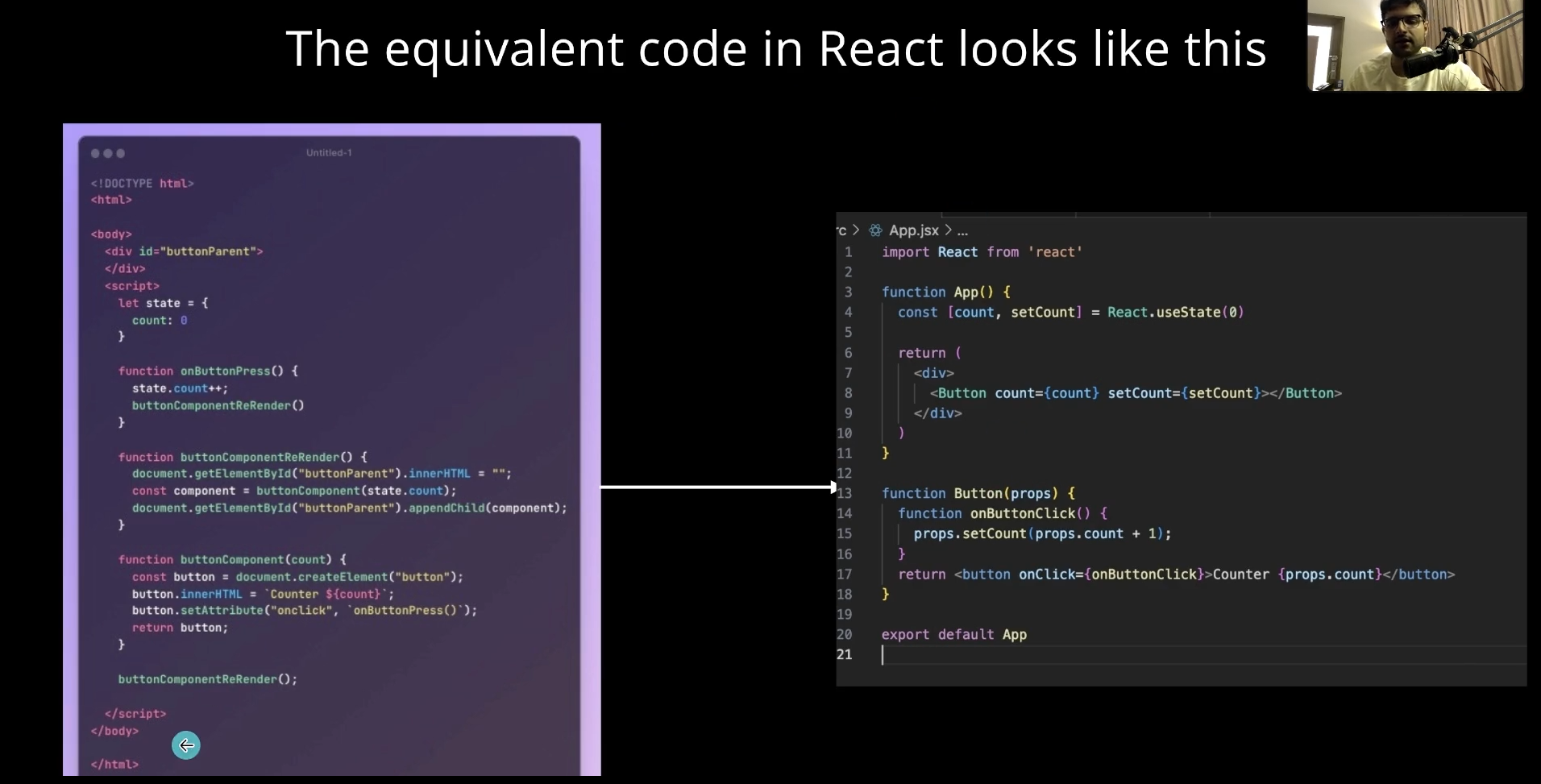Click the "function onButtonPress() {" line

(208, 371)
